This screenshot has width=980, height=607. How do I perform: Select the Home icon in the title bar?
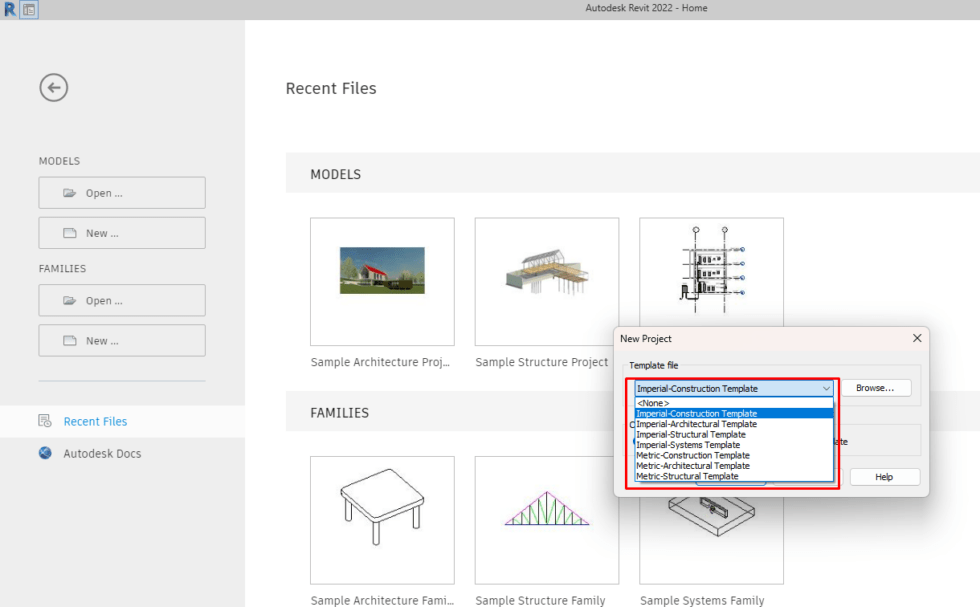click(x=29, y=8)
